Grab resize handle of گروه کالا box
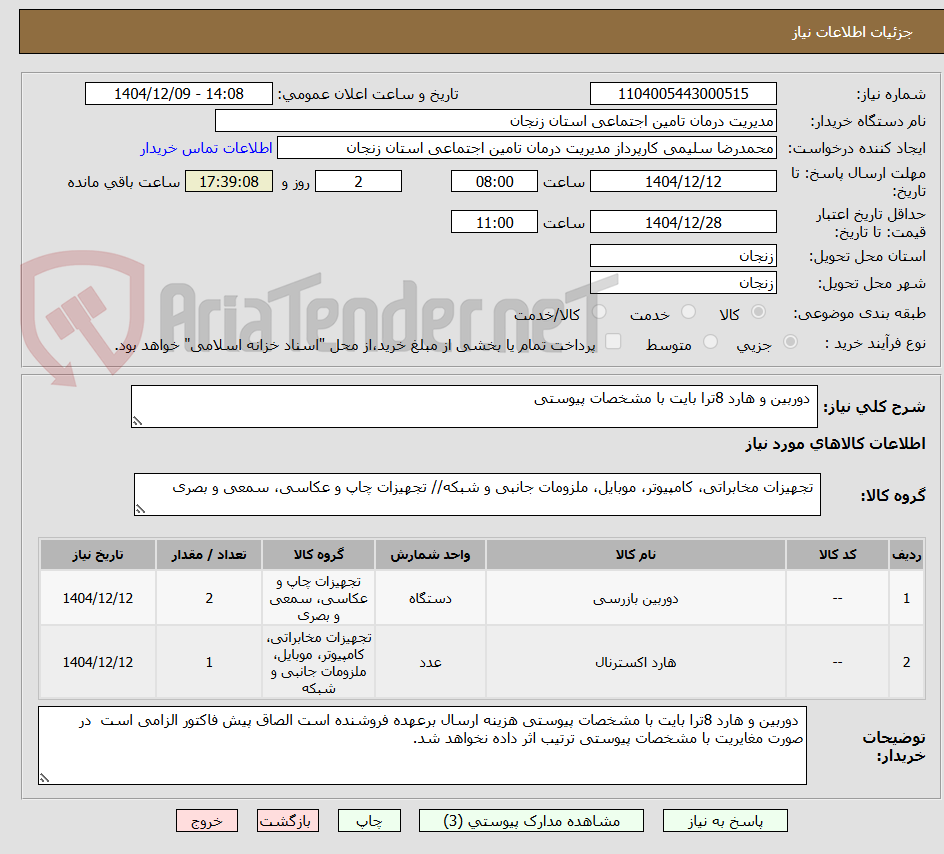 pyautogui.click(x=140, y=509)
